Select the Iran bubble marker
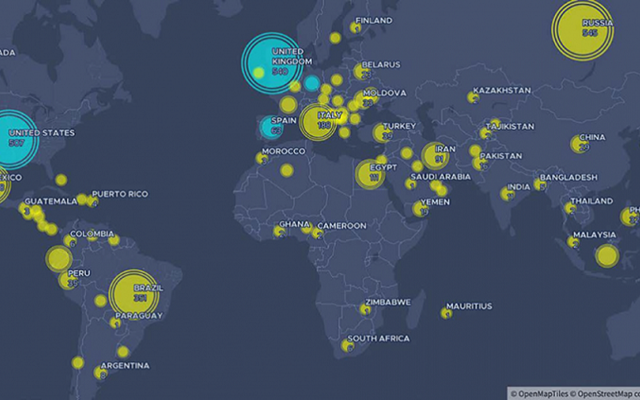This screenshot has width=640, height=400. coord(435,154)
